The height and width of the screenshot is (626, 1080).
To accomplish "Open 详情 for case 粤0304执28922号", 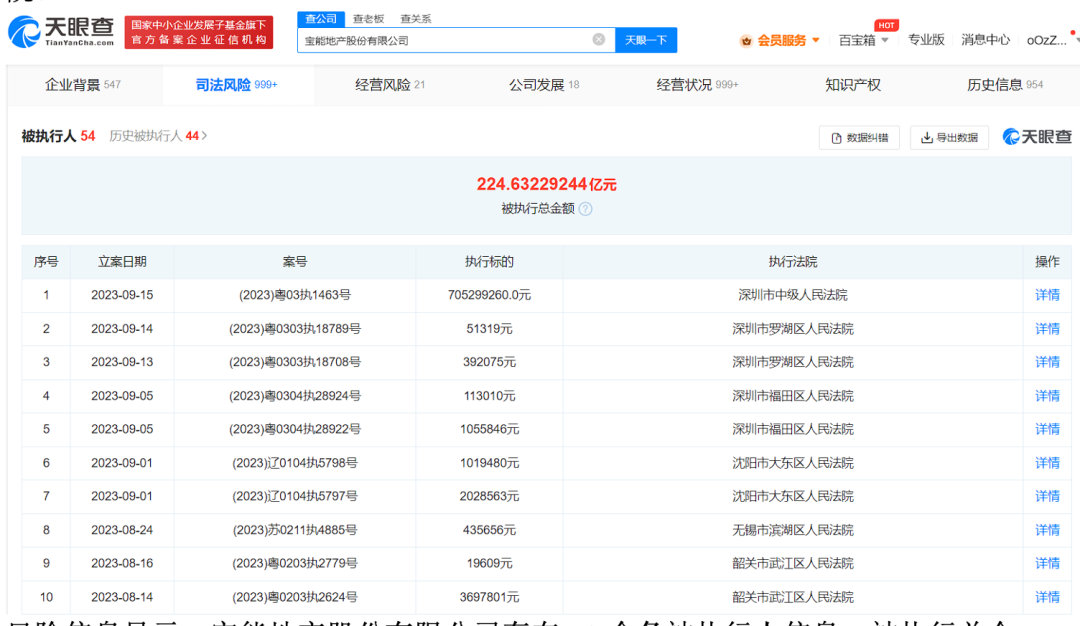I will pos(1047,429).
